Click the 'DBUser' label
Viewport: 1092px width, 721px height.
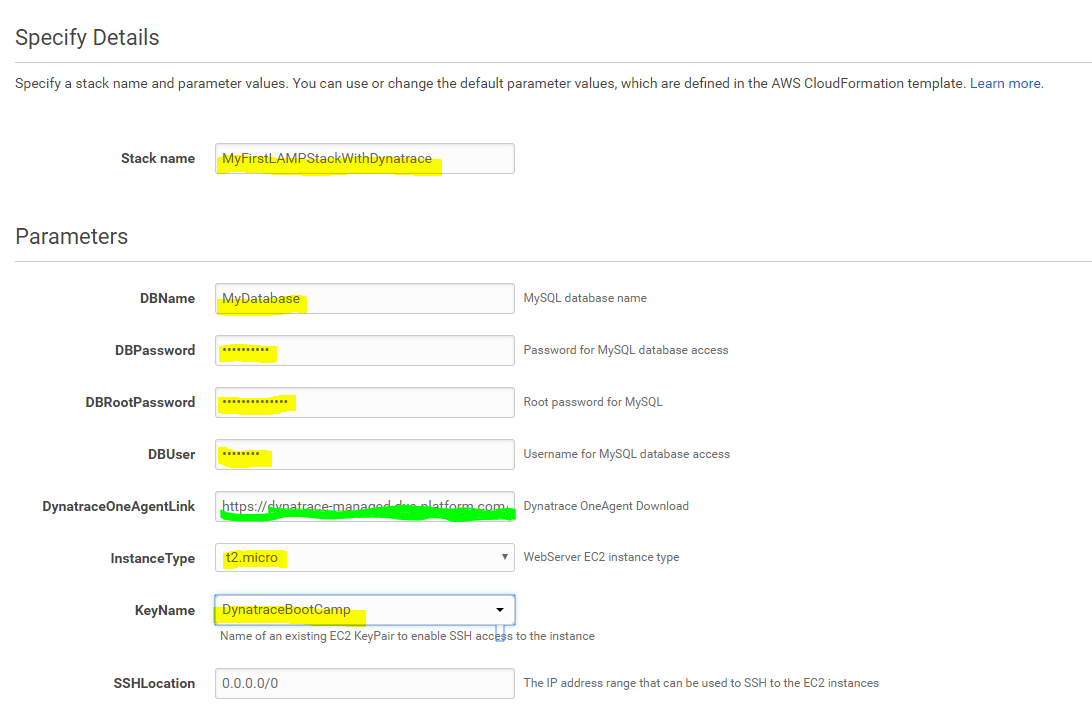pos(171,455)
